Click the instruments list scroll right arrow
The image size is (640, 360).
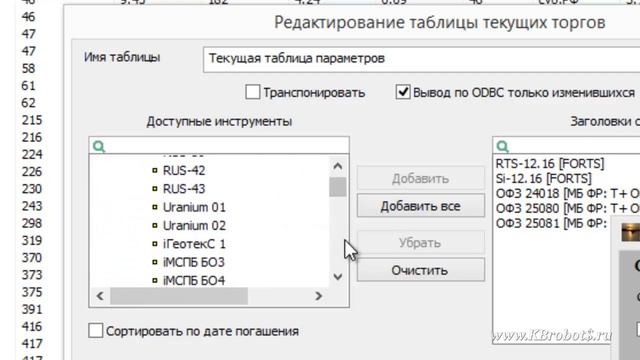(319, 296)
